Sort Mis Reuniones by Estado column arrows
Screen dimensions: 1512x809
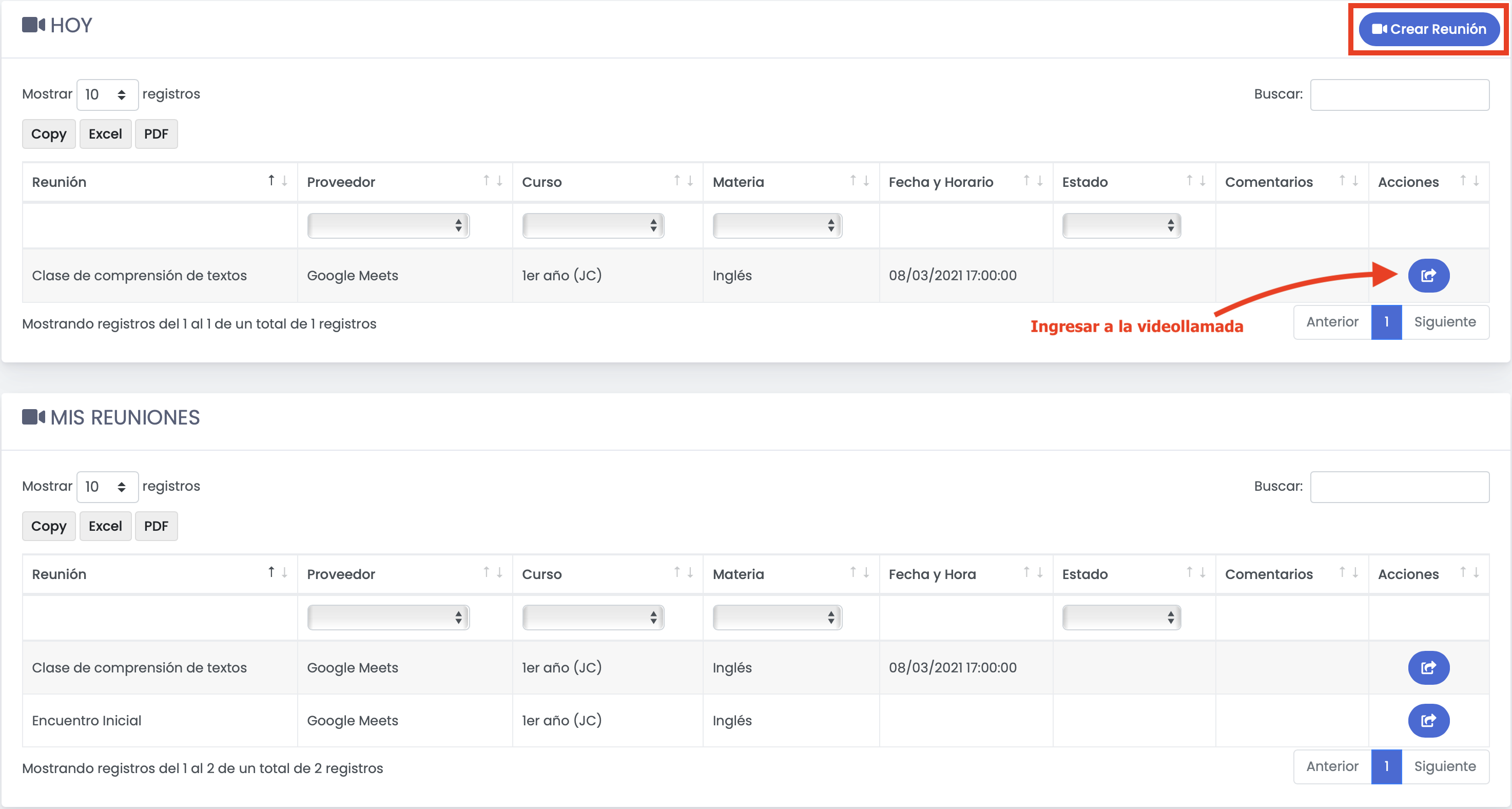pos(1195,573)
